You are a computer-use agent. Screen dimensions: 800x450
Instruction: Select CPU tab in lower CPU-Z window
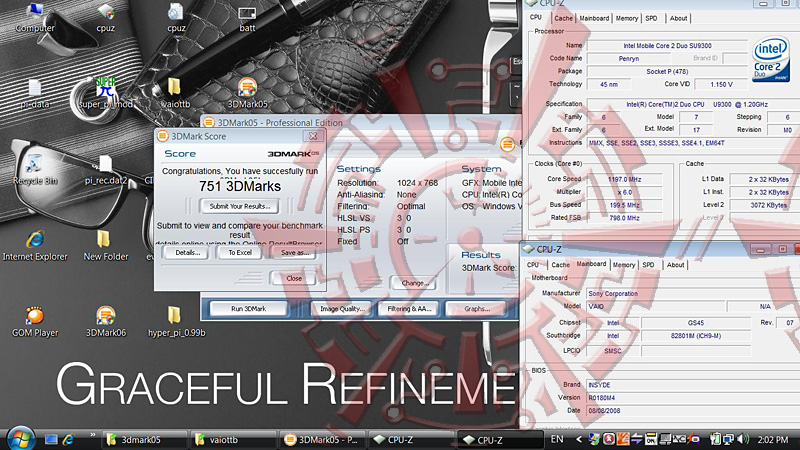point(533,265)
